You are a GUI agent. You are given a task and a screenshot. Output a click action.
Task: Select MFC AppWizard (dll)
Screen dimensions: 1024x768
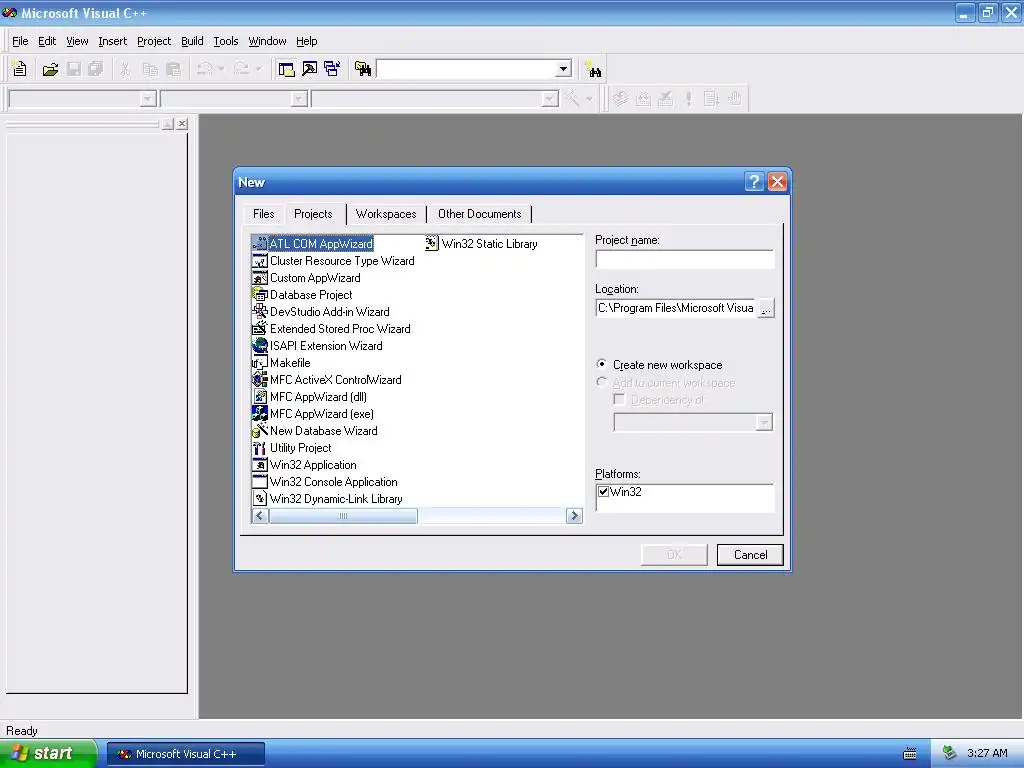click(x=310, y=396)
